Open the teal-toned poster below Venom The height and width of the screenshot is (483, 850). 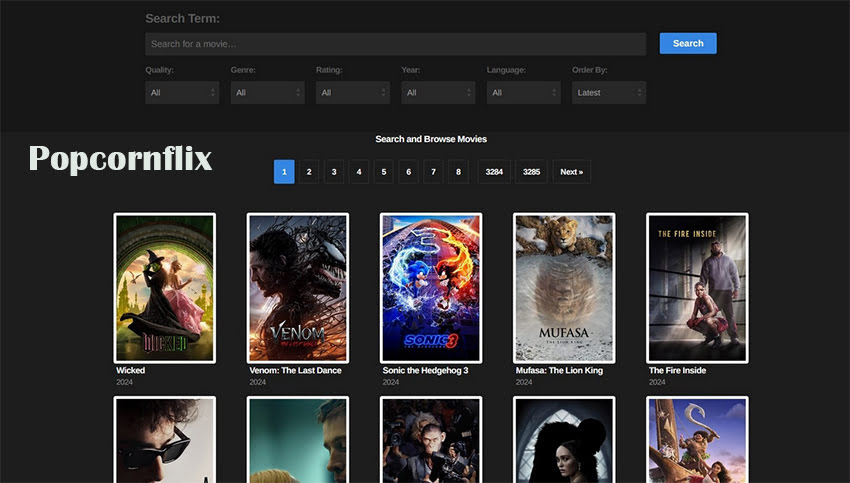pos(298,440)
